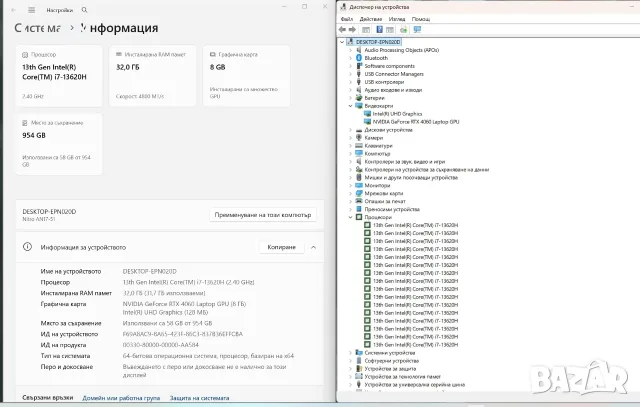Select the Софтуерни устройства tree row
Screen dimensions: 640x407
click(x=391, y=361)
